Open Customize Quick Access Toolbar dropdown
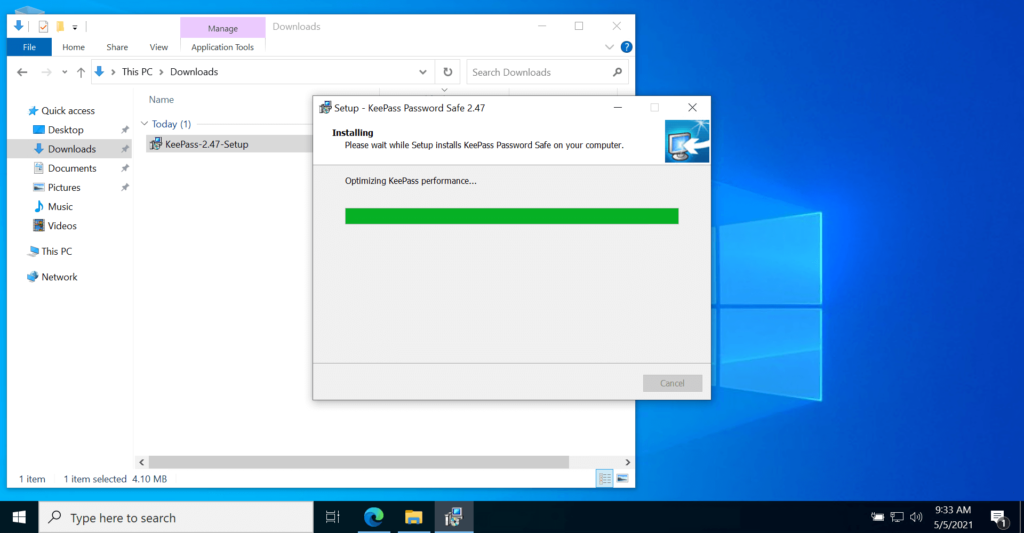The height and width of the screenshot is (533, 1024). [74, 27]
